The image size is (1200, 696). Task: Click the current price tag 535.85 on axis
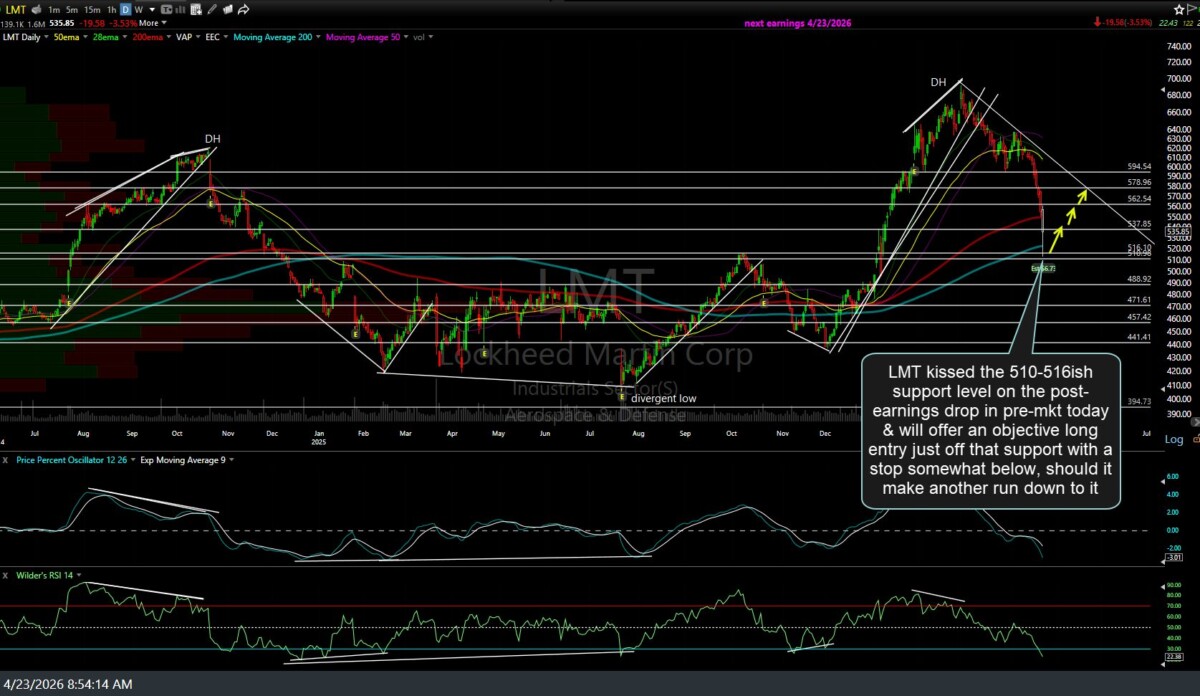[1178, 232]
